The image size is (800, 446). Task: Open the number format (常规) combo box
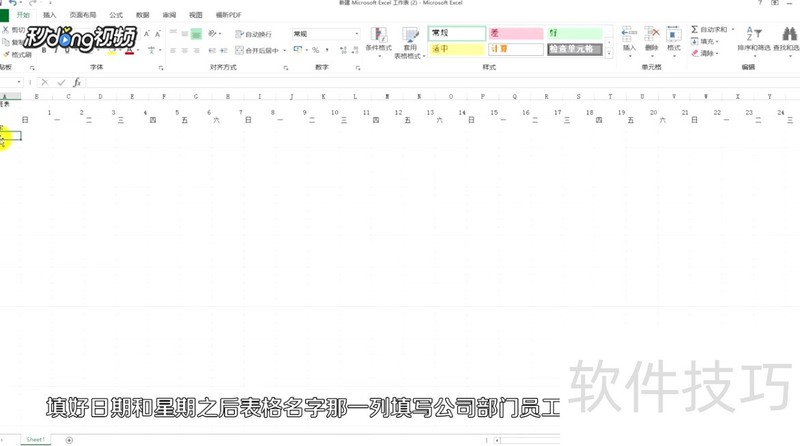(x=326, y=34)
